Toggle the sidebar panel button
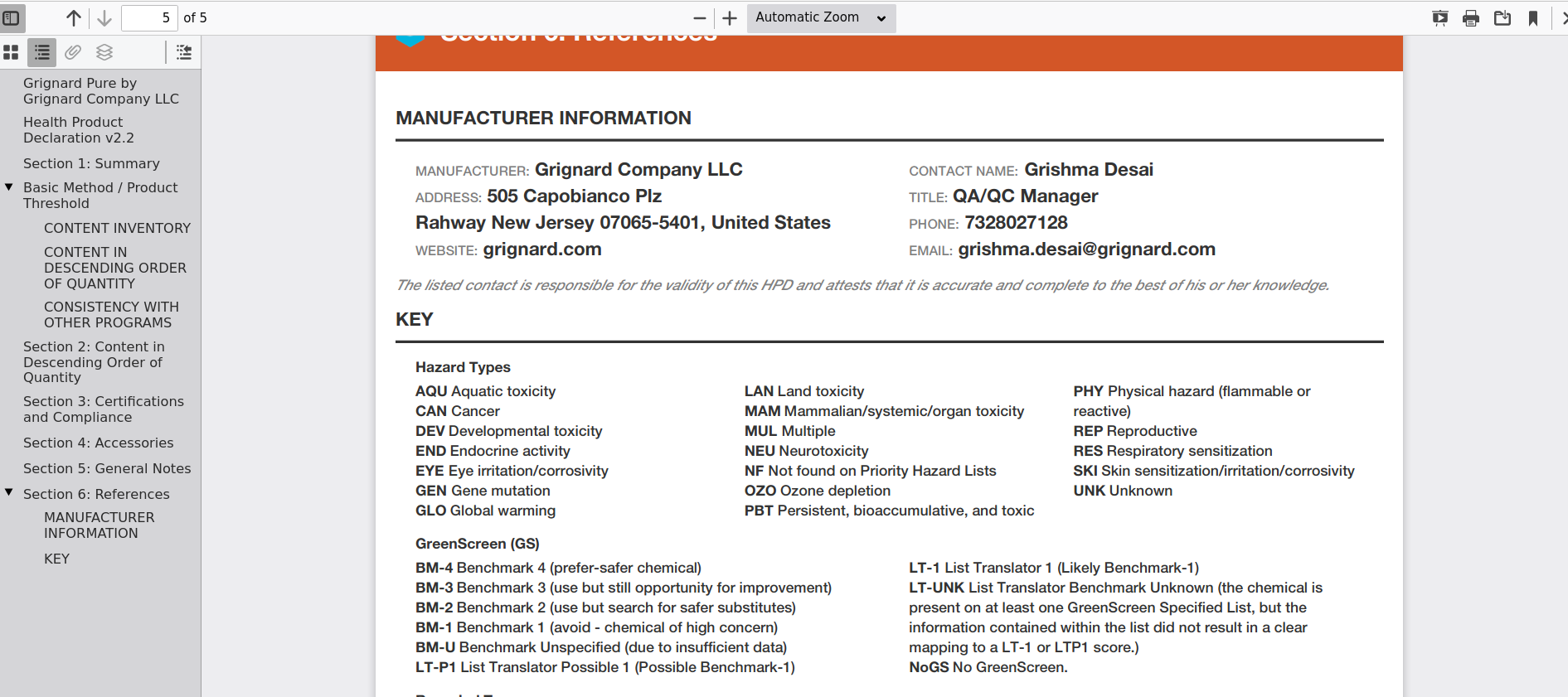The width and height of the screenshot is (1568, 697). click(12, 17)
